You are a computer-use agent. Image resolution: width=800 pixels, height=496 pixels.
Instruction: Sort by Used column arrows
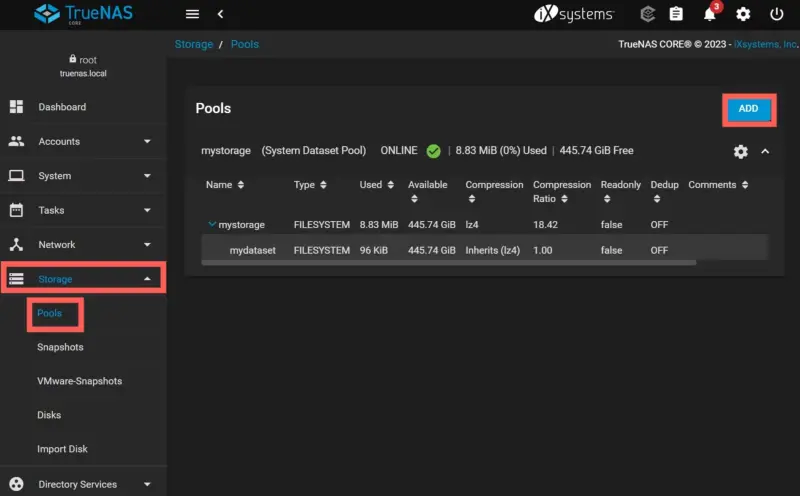[390, 185]
